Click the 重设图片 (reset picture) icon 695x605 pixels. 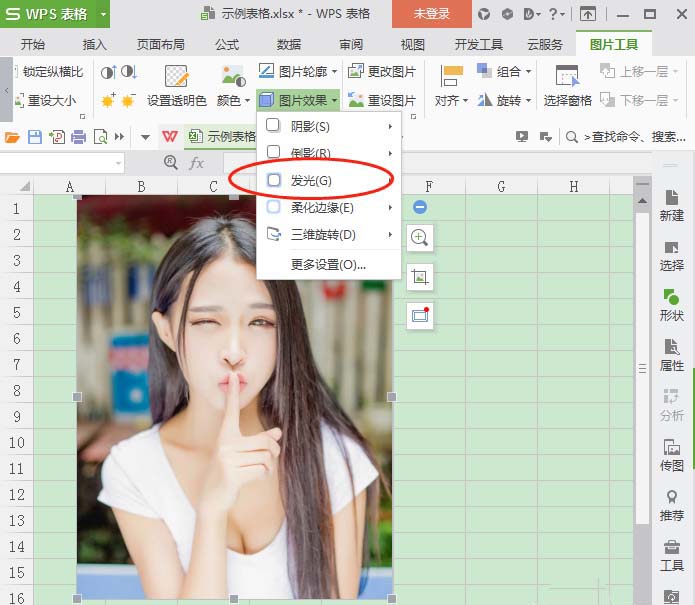pyautogui.click(x=381, y=101)
